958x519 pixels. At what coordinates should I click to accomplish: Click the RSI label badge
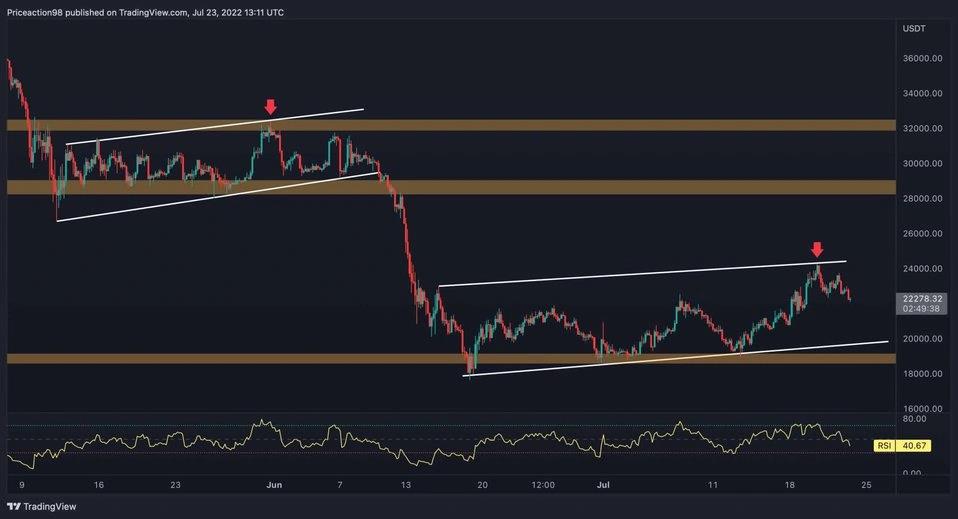click(884, 446)
